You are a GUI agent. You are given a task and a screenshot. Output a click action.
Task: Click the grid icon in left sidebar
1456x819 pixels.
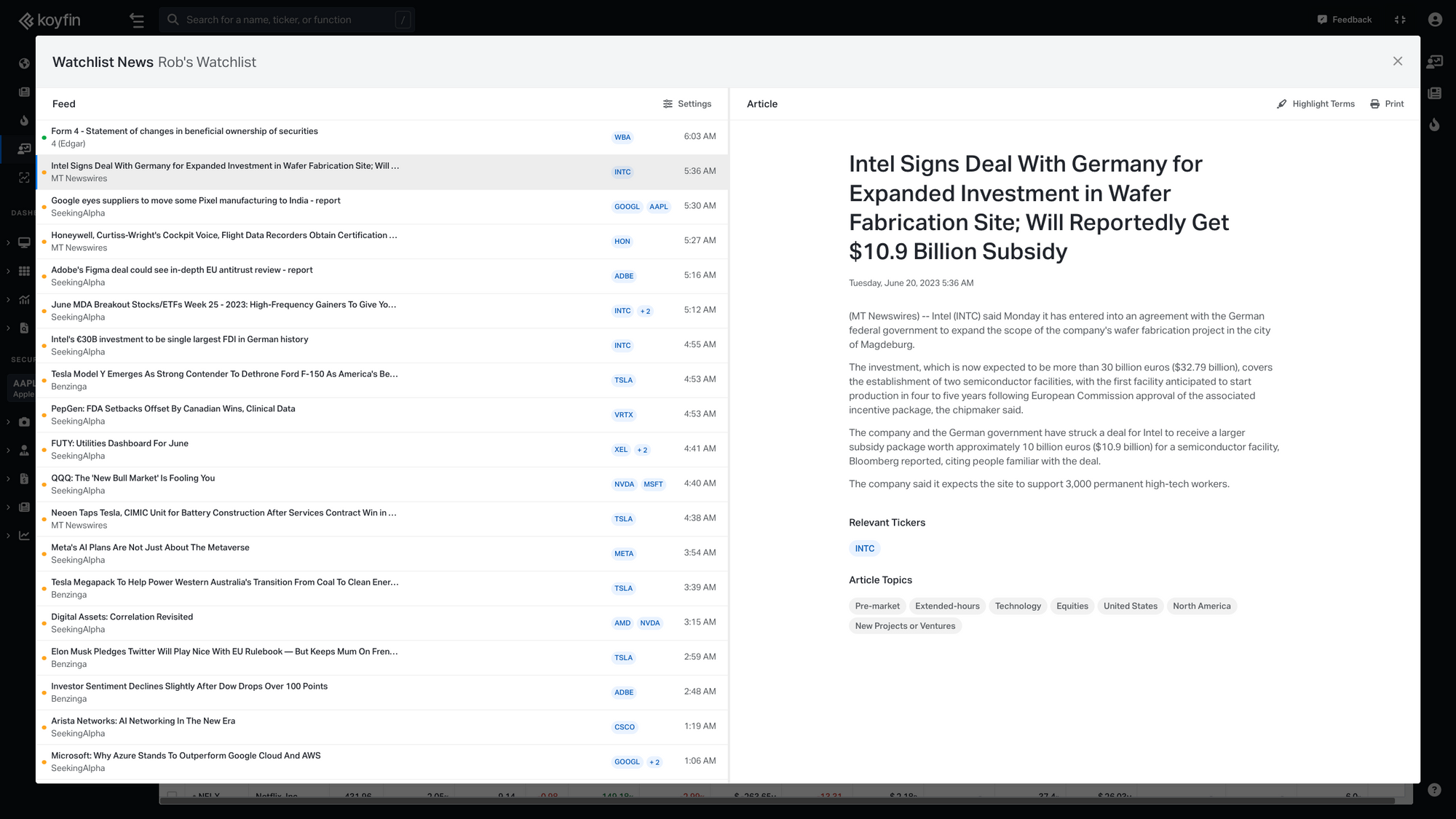[24, 271]
